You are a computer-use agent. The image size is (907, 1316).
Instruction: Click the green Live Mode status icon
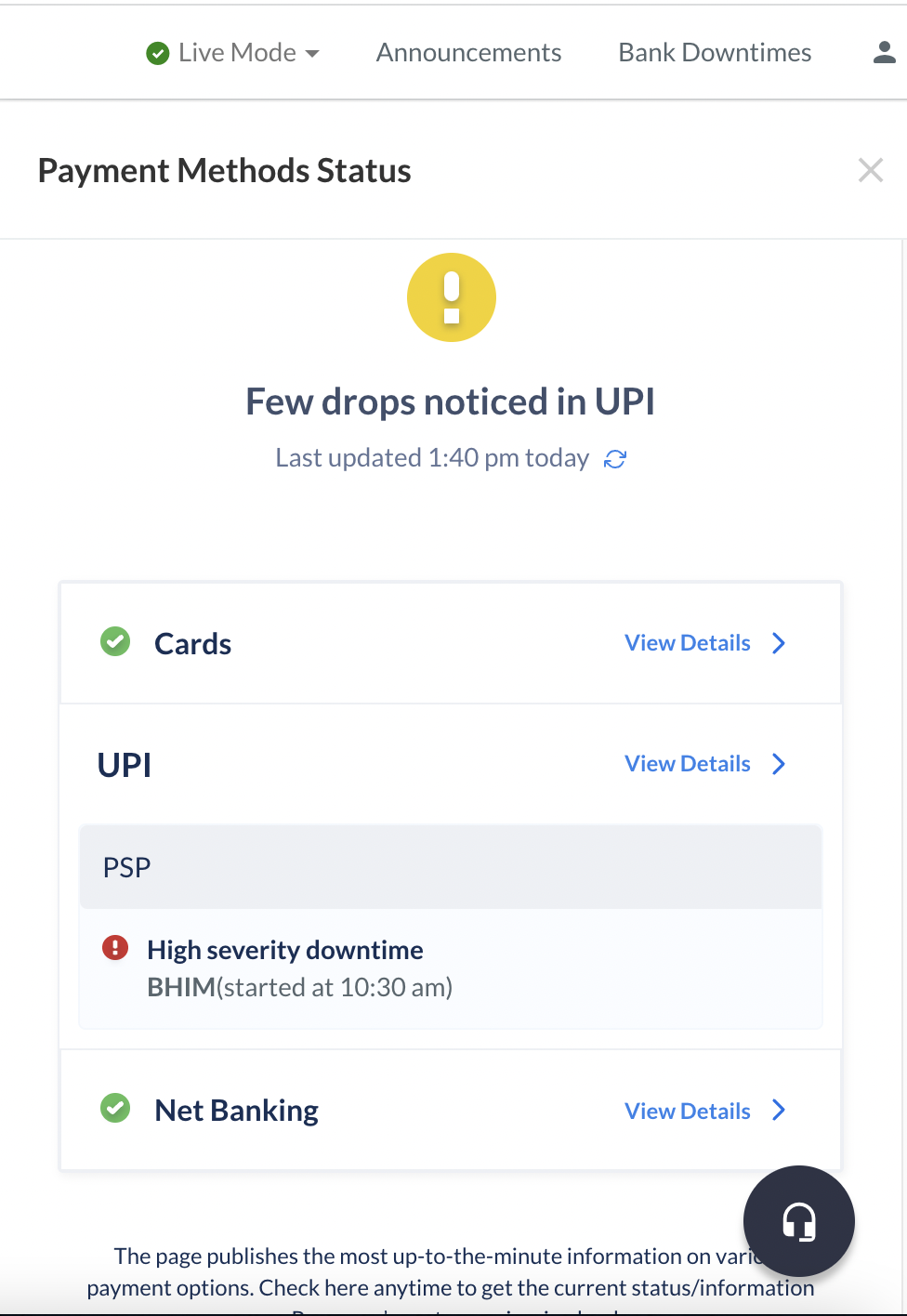coord(158,54)
